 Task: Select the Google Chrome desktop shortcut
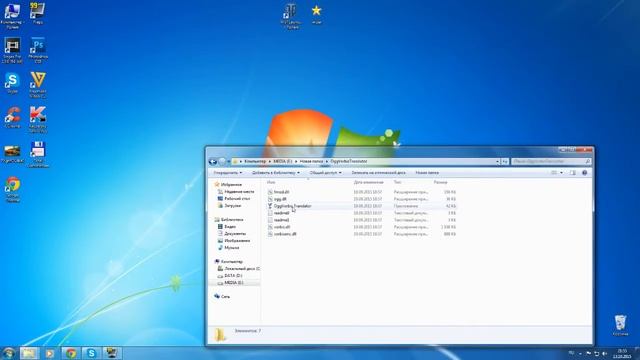coord(13,189)
